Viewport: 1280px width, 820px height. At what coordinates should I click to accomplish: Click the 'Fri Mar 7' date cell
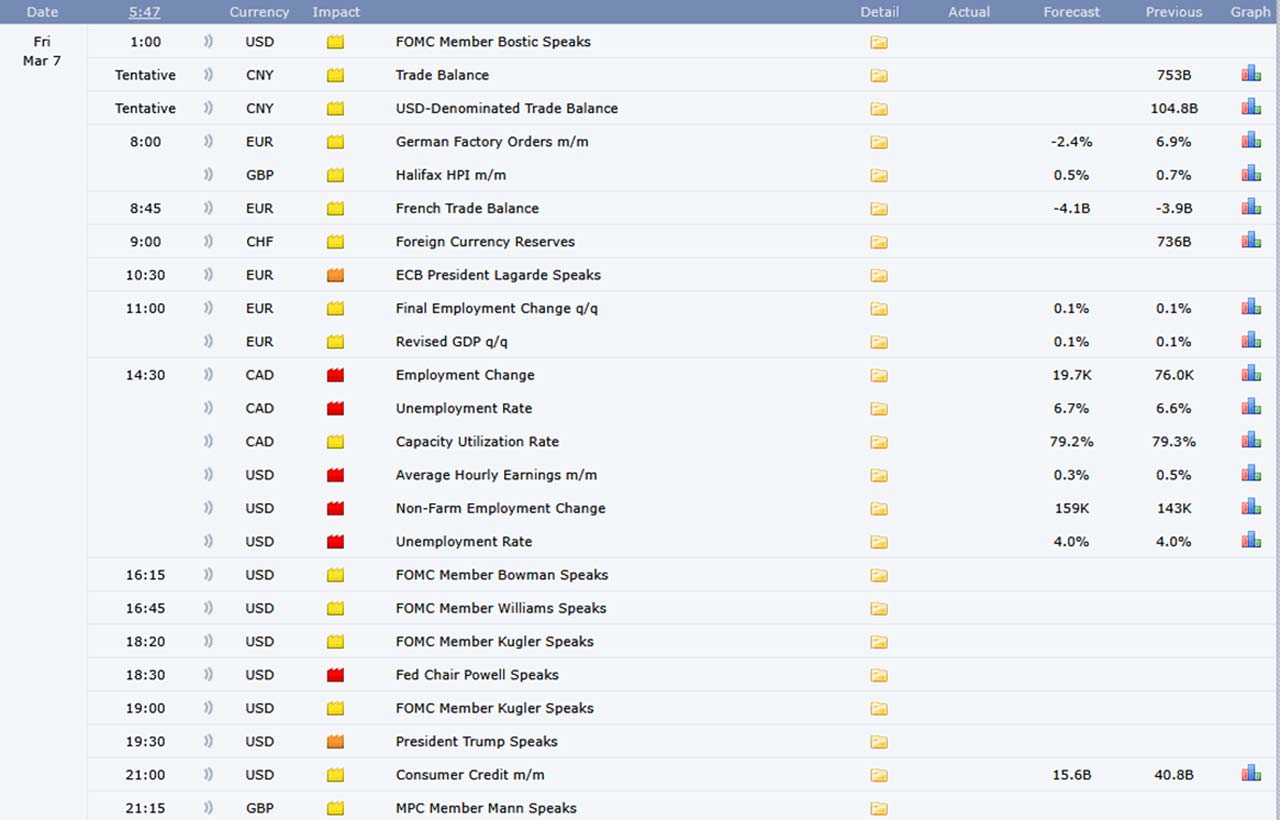42,51
